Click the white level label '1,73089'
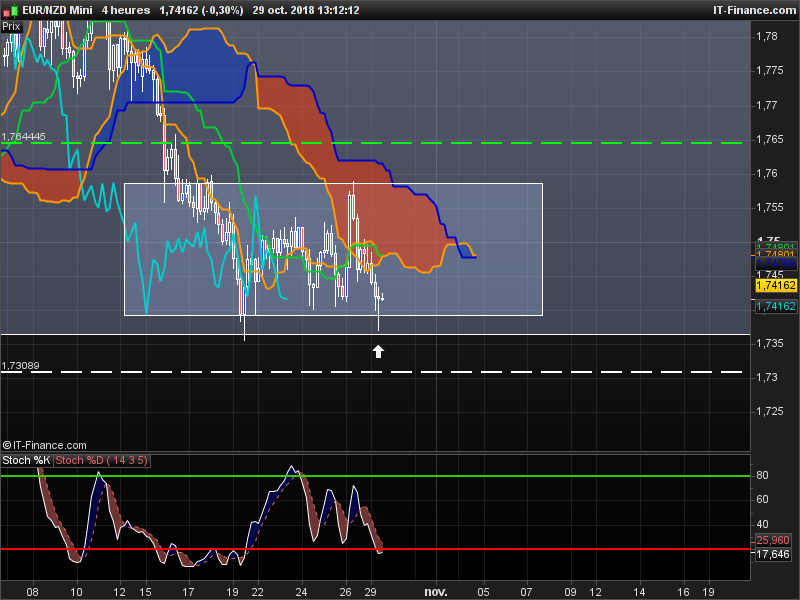800x600 pixels. pyautogui.click(x=20, y=366)
